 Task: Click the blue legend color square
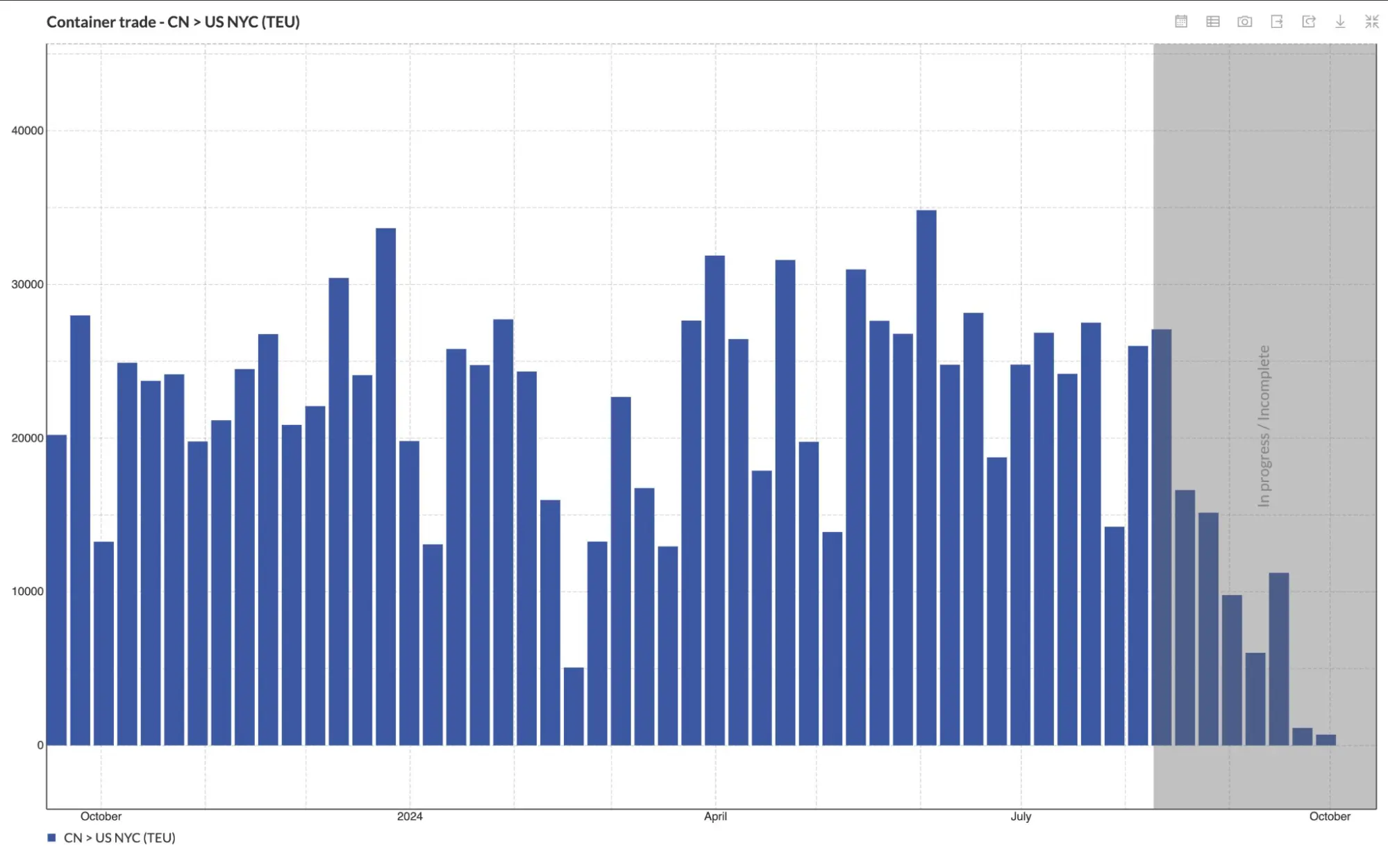(51, 837)
